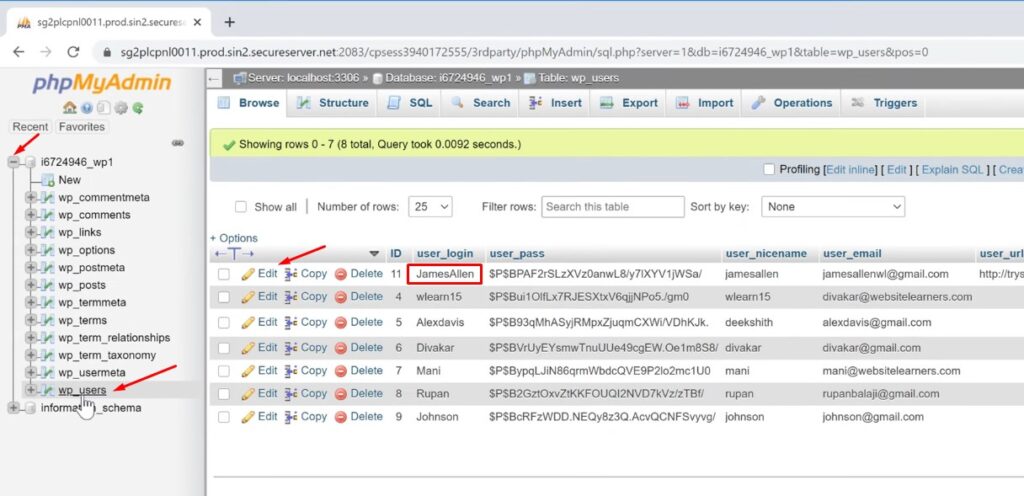Viewport: 1024px width, 496px height.
Task: Click the Filter rows search field
Action: [613, 207]
